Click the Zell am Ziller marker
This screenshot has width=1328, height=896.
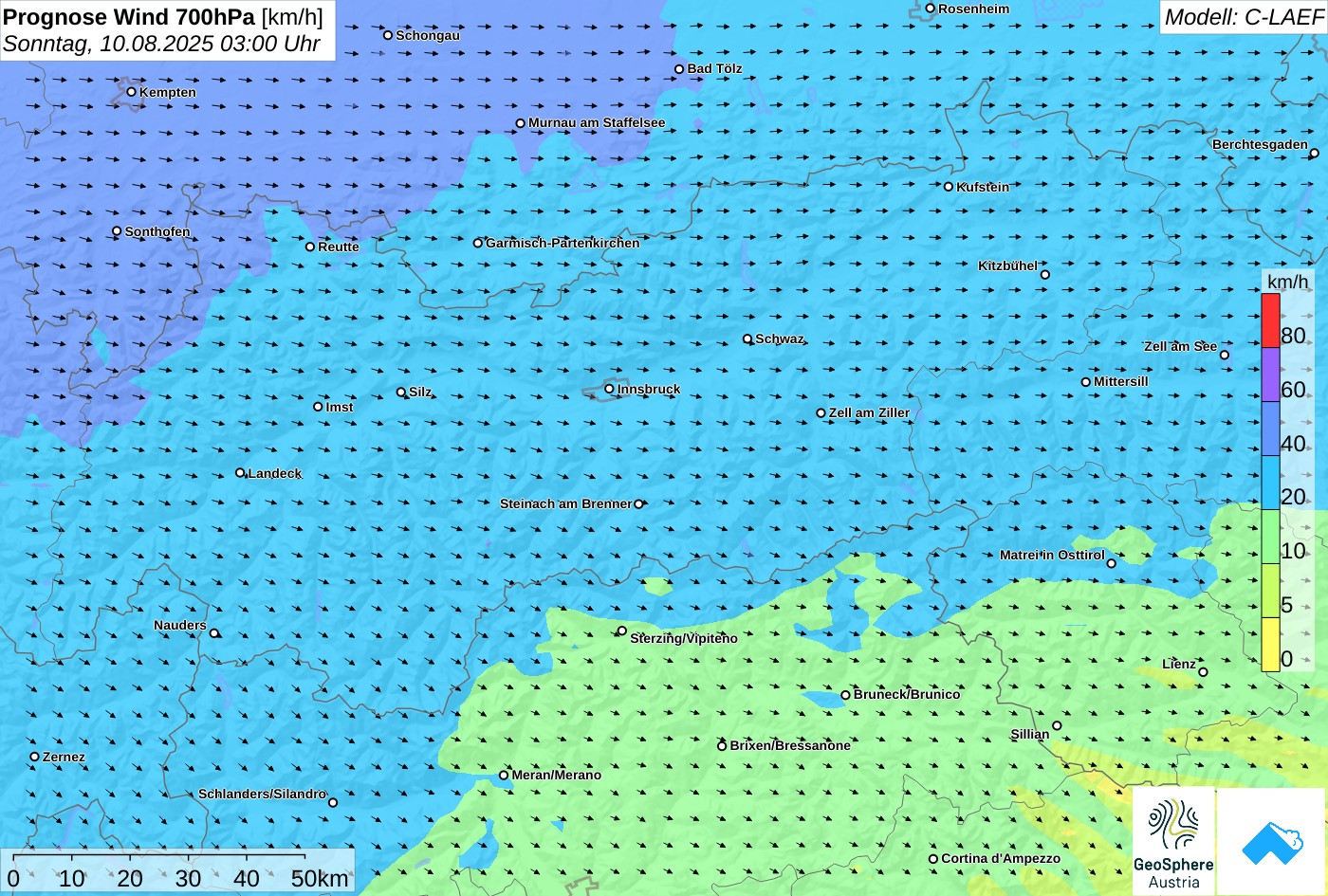(821, 413)
